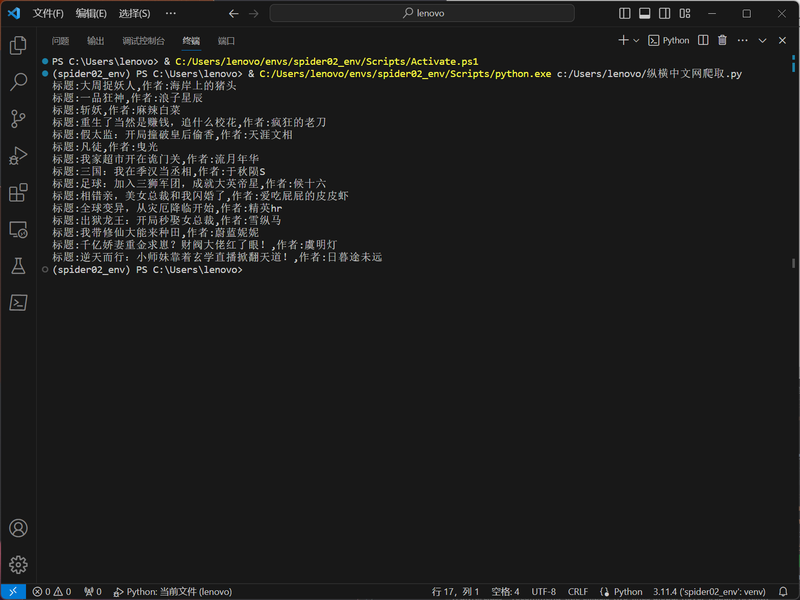The image size is (800, 600).
Task: Change encoding via UTF-8
Action: coord(543,592)
